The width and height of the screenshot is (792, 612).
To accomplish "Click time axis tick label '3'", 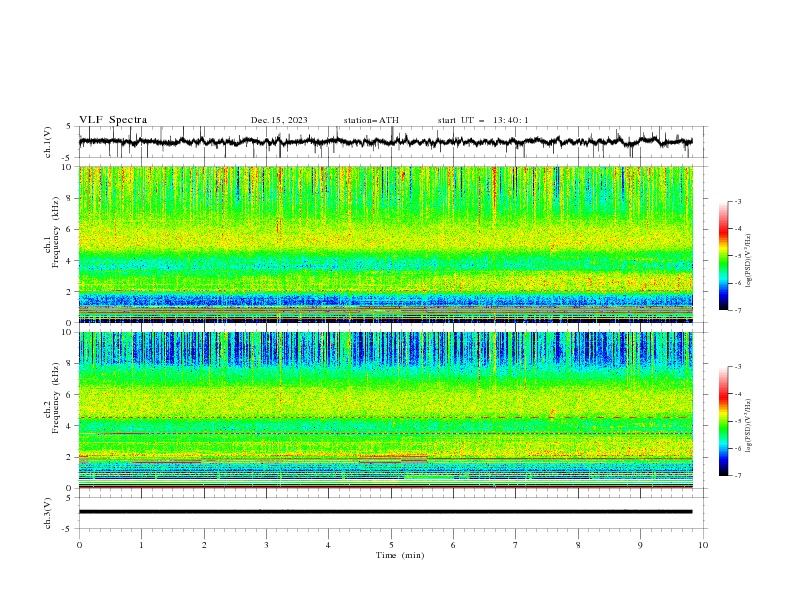I will 266,545.
